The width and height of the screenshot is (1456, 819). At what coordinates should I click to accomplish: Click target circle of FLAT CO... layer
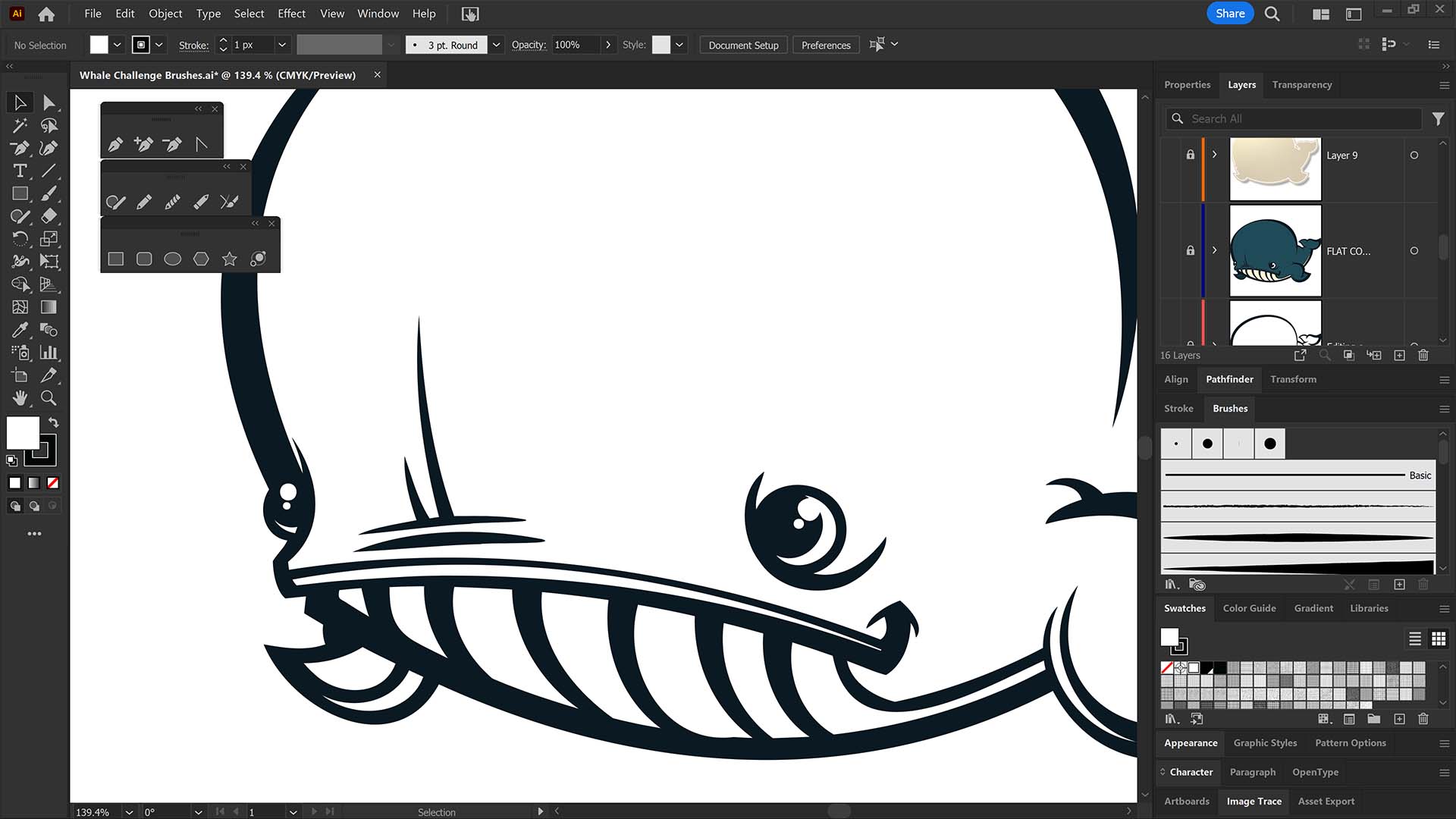click(1414, 251)
